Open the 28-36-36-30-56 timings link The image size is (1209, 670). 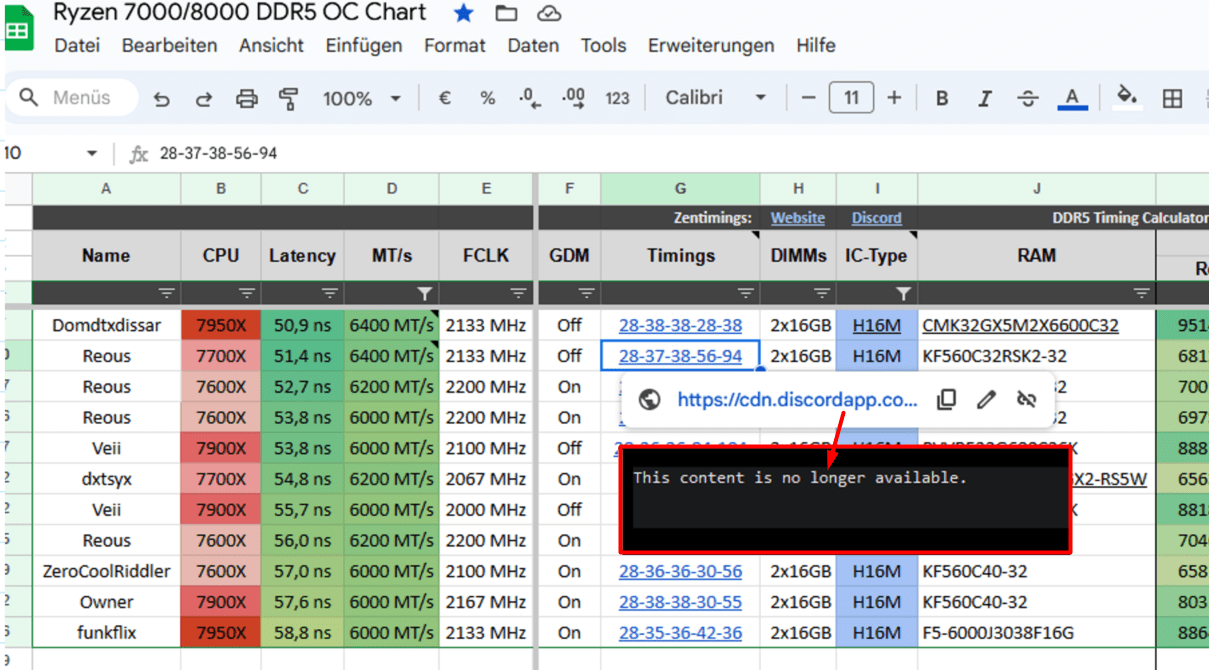click(x=681, y=571)
